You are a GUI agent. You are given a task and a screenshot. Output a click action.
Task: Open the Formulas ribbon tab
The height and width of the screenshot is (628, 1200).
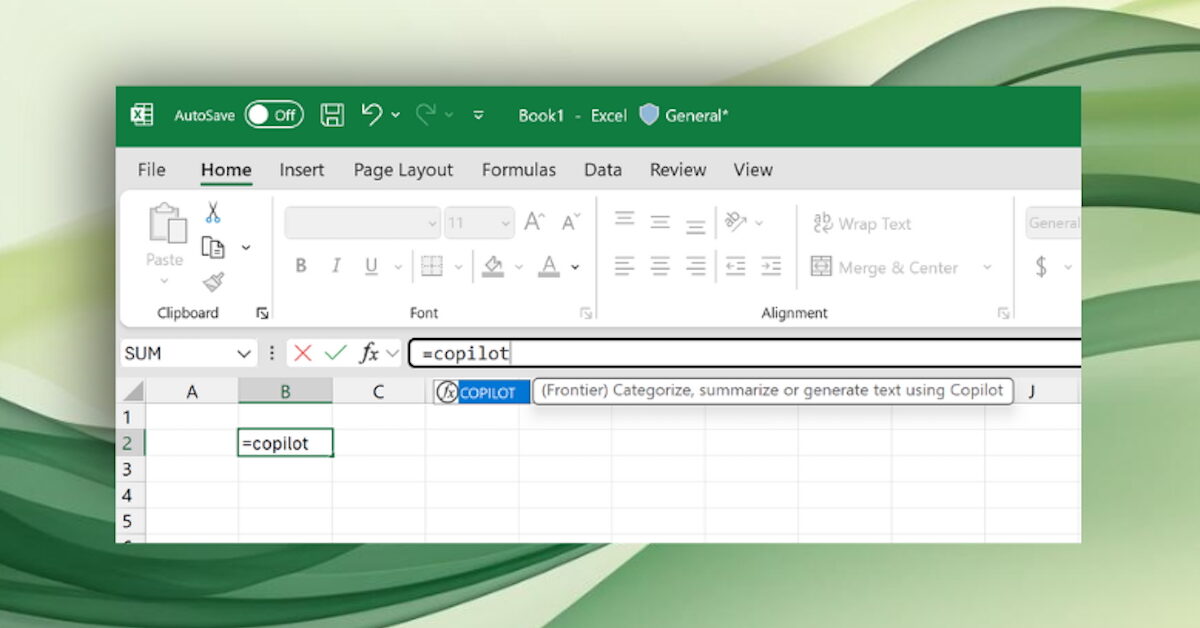pos(518,170)
